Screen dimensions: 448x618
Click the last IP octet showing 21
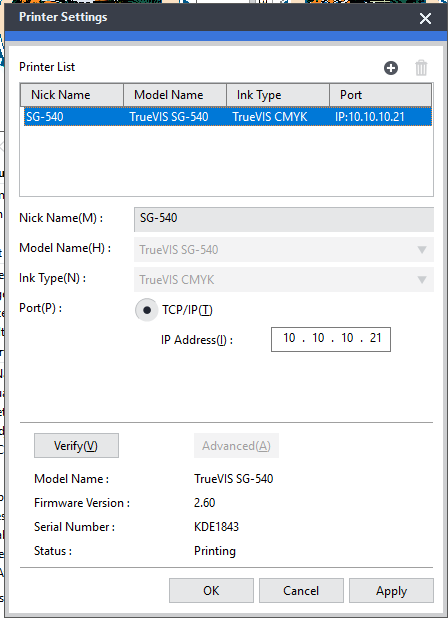coord(376,338)
